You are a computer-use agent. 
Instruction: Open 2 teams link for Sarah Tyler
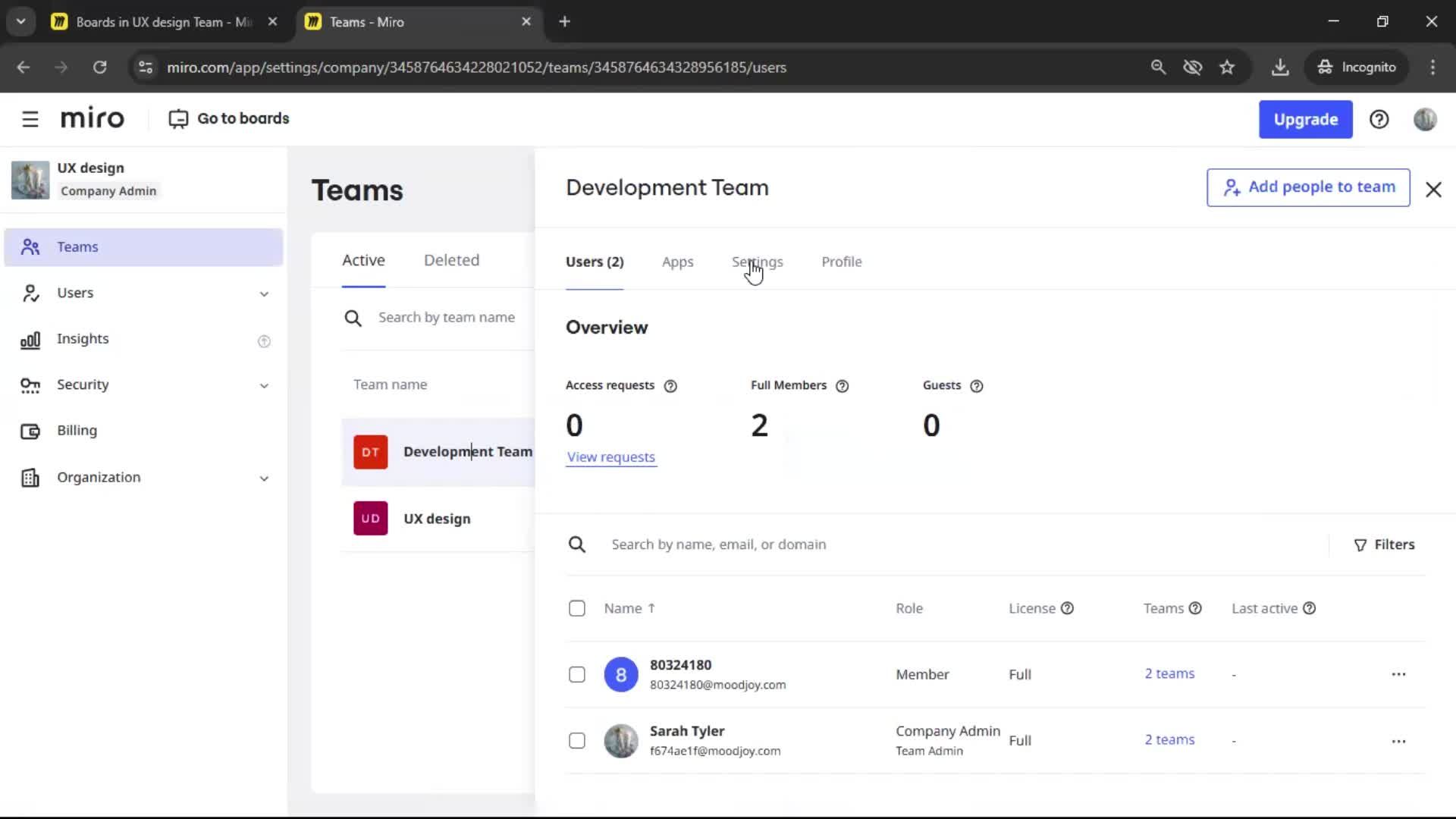pyautogui.click(x=1169, y=739)
